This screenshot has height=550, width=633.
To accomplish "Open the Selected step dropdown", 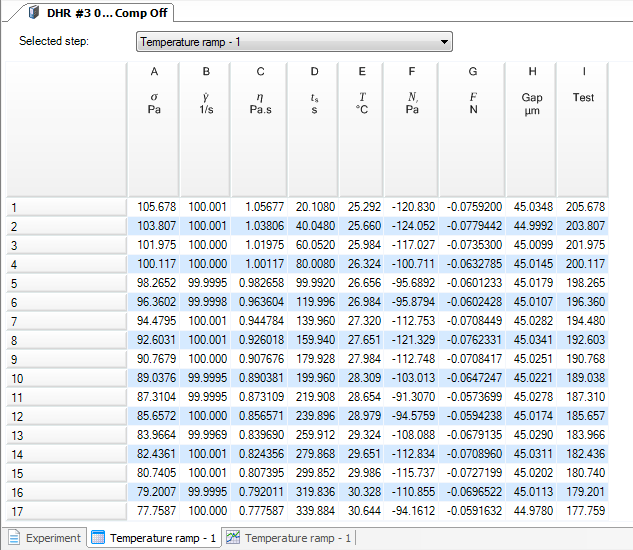I will (x=294, y=42).
